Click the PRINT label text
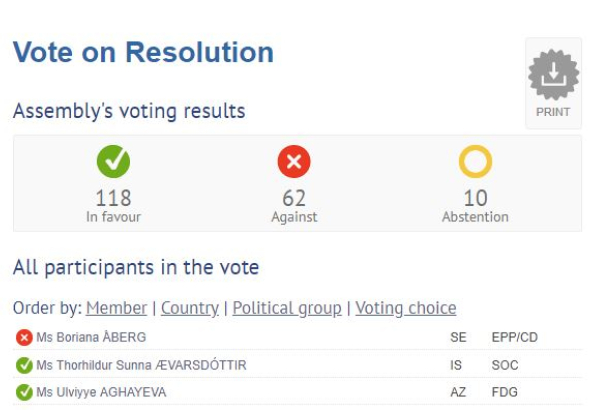 pos(553,112)
